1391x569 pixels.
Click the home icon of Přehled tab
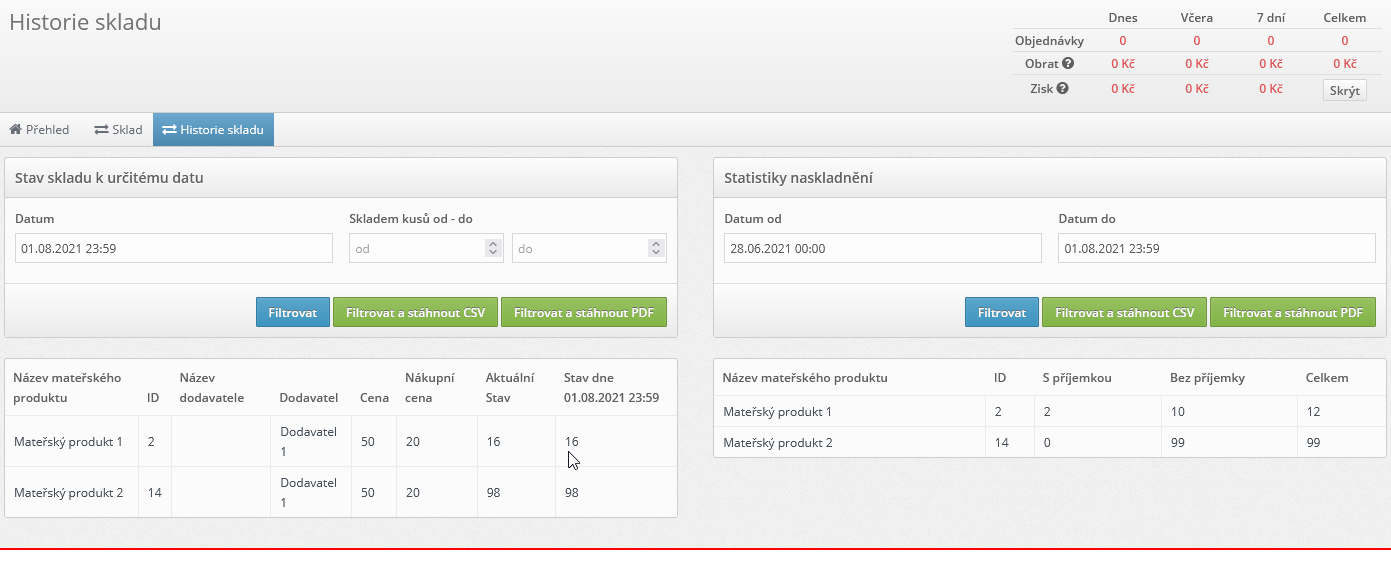pos(15,129)
